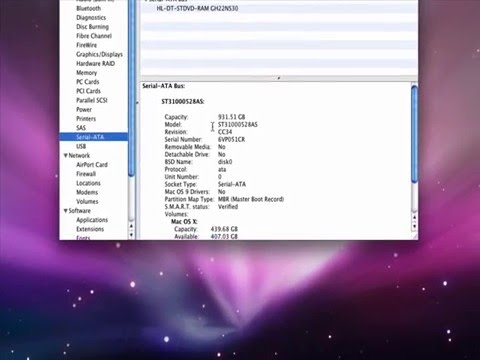
Task: Select AirPort Card under Network
Action: tap(92, 165)
